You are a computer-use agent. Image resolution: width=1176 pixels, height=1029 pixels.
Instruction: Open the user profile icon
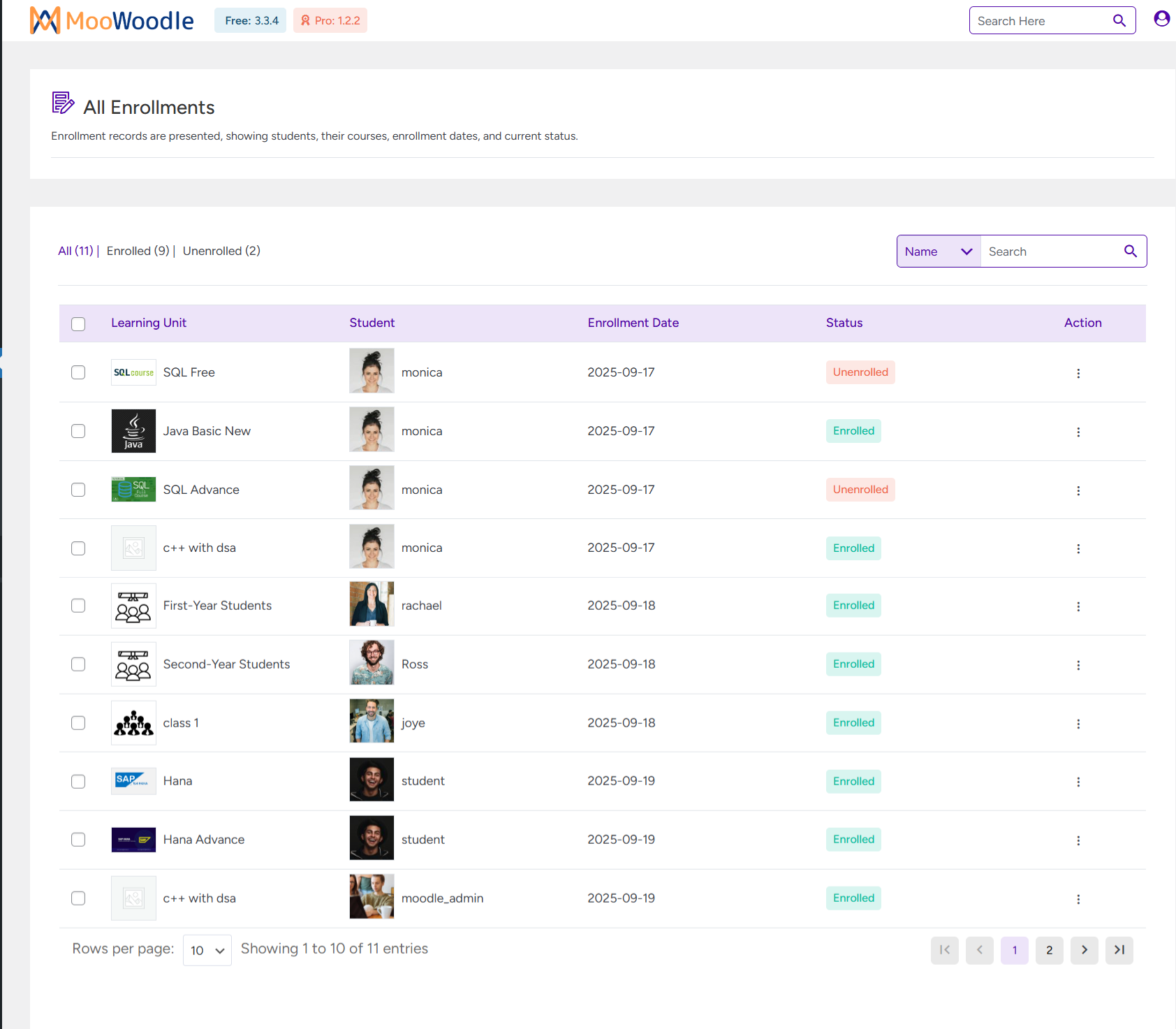tap(1161, 19)
